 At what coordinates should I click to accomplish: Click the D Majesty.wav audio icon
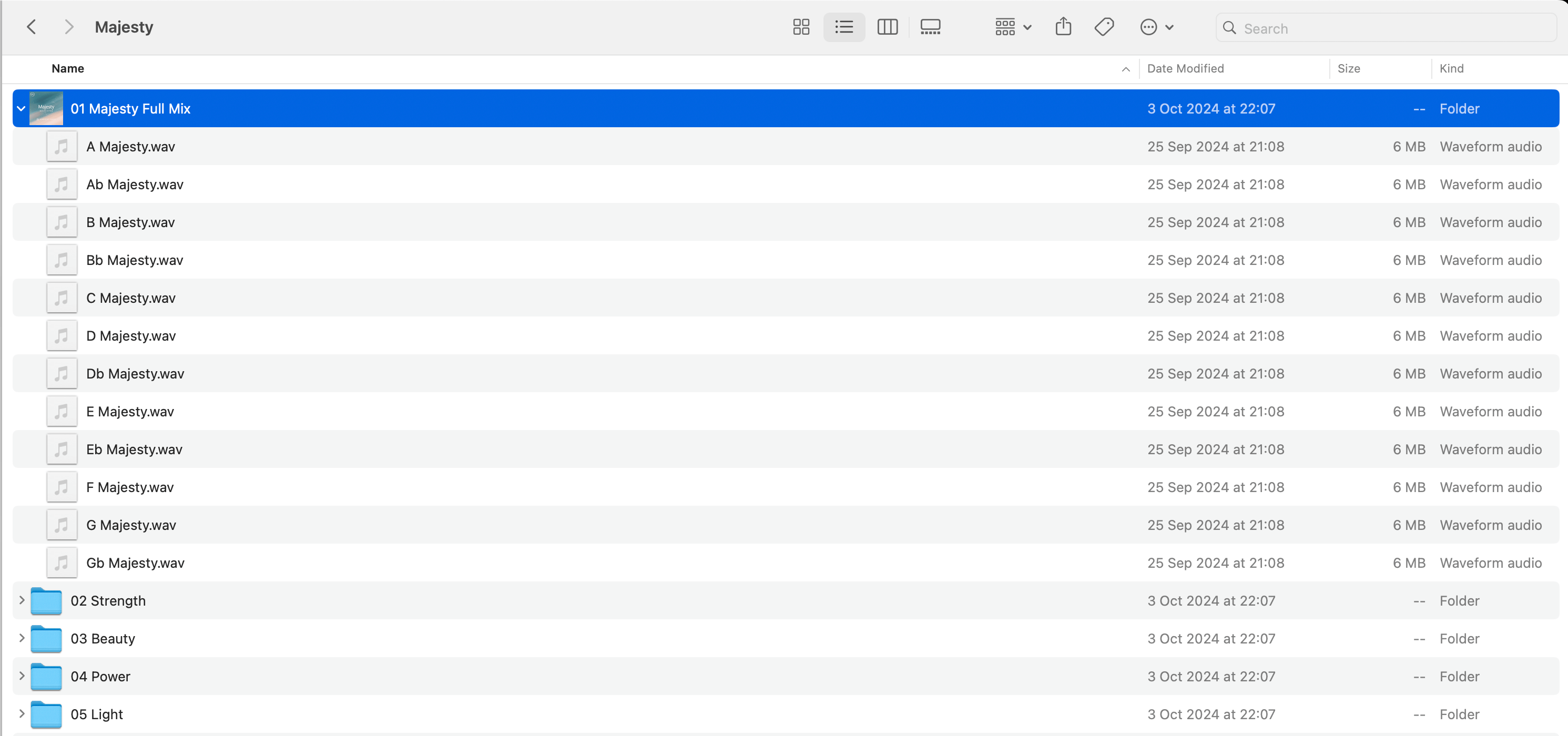tap(62, 335)
